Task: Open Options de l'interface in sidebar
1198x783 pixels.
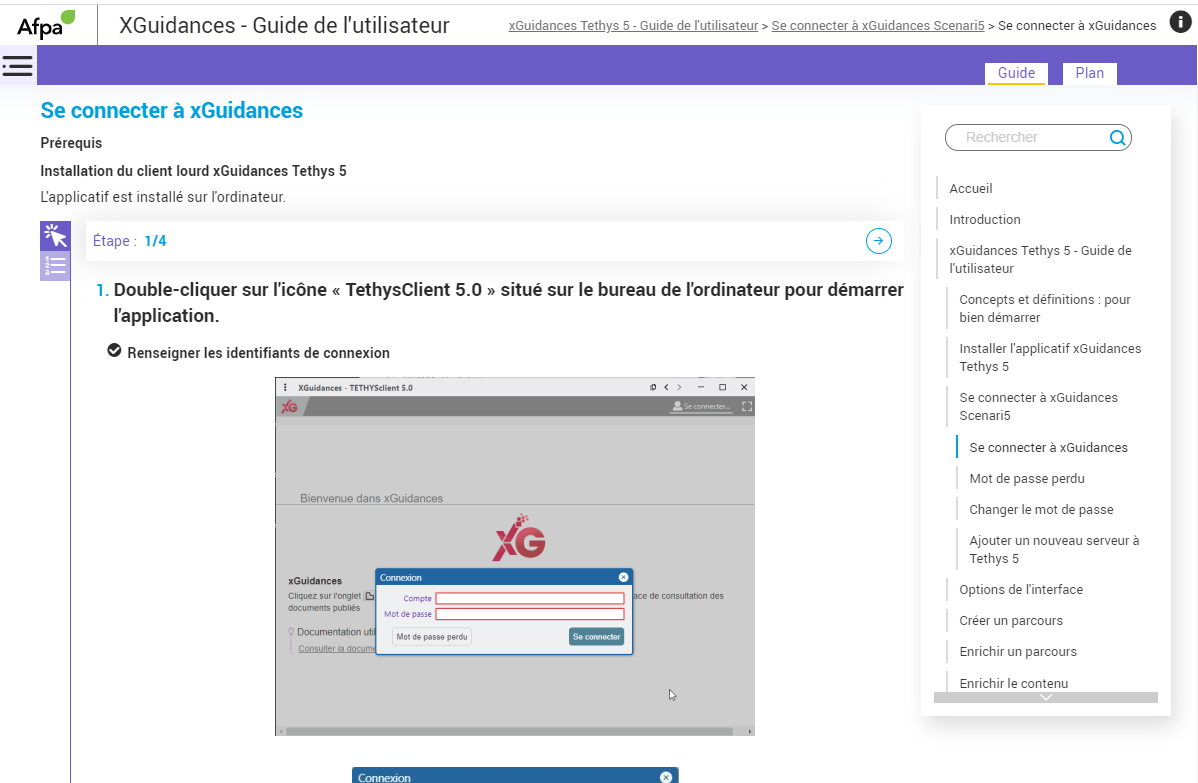Action: click(x=1021, y=590)
